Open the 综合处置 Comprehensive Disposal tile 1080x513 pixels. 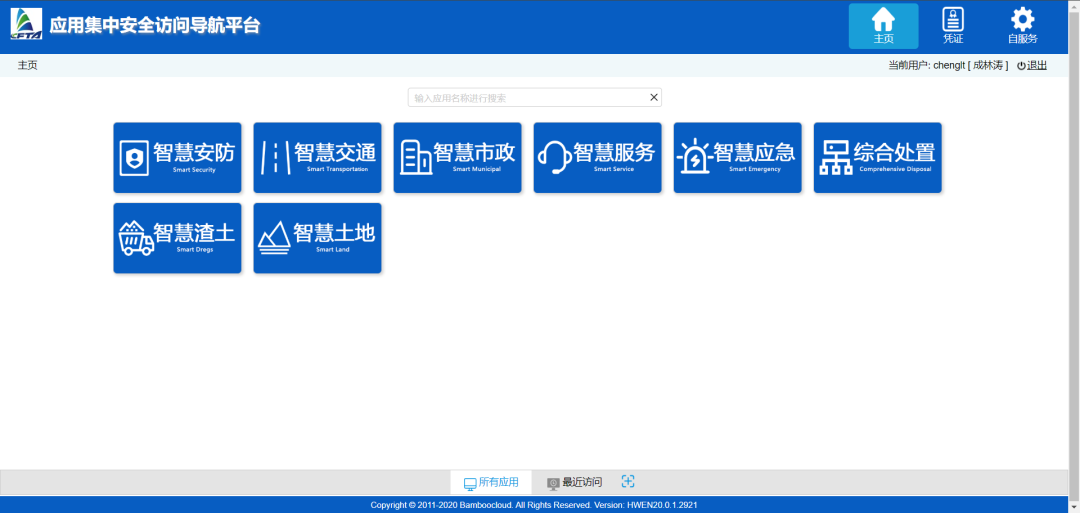coord(878,158)
